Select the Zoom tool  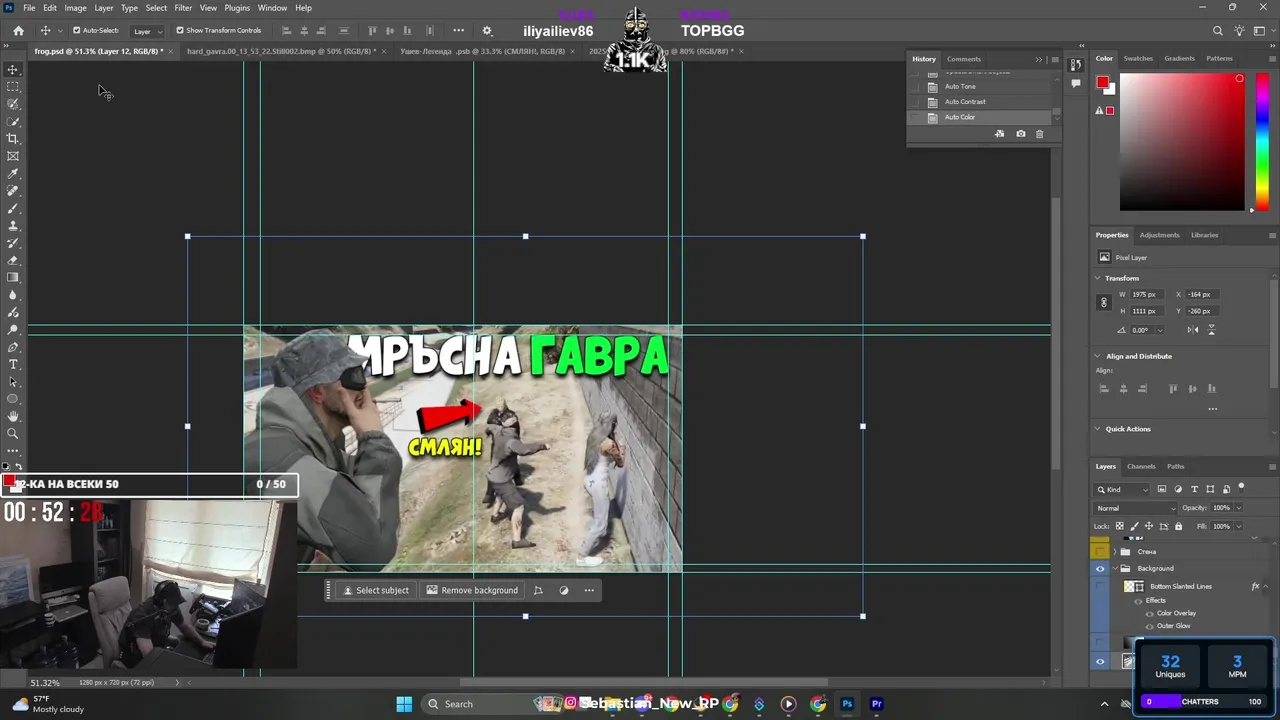[13, 433]
